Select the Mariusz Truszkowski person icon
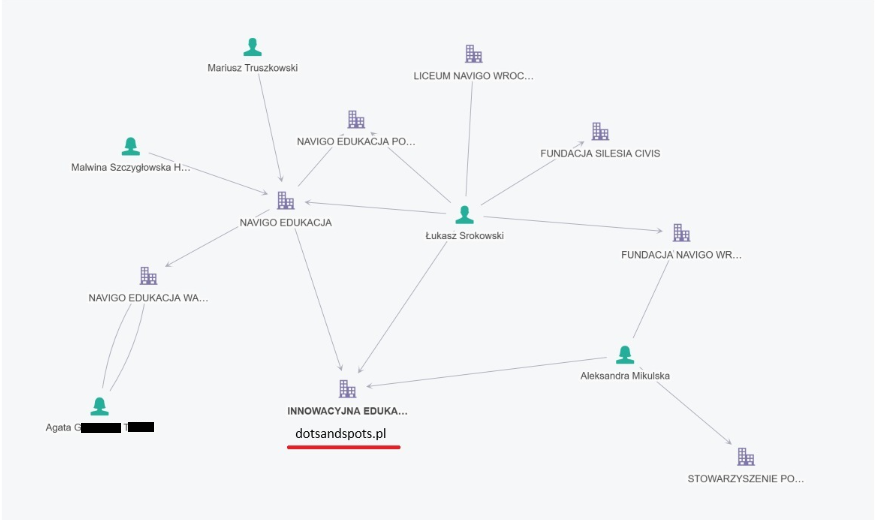The image size is (877, 520). [252, 47]
